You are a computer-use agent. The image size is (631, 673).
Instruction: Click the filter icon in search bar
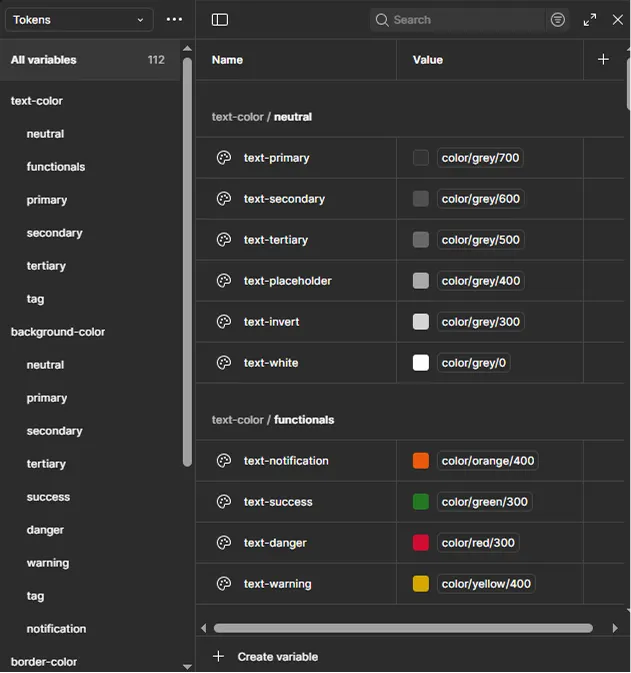(558, 20)
